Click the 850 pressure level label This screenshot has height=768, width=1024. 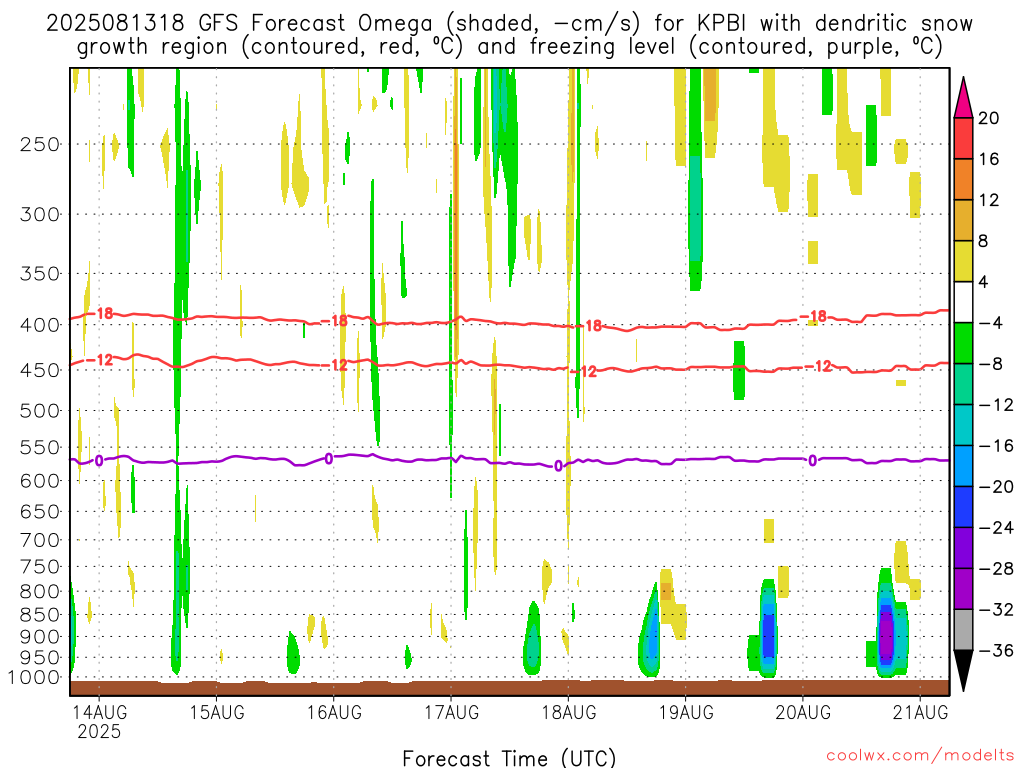click(40, 615)
